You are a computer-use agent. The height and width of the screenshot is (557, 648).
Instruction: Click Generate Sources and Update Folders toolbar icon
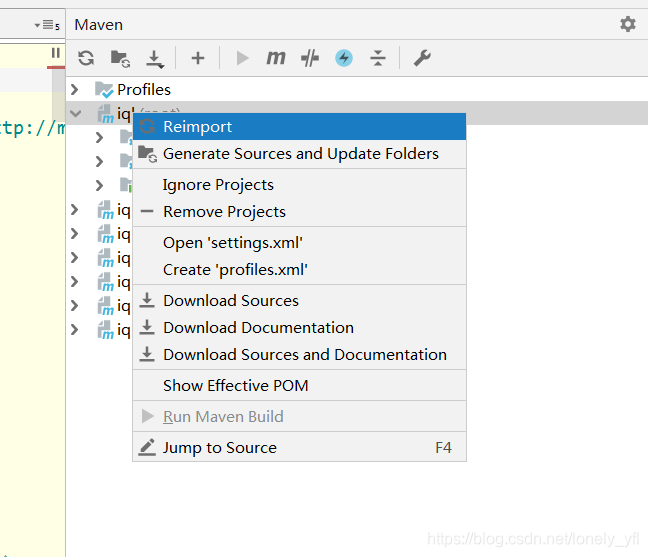(x=120, y=58)
